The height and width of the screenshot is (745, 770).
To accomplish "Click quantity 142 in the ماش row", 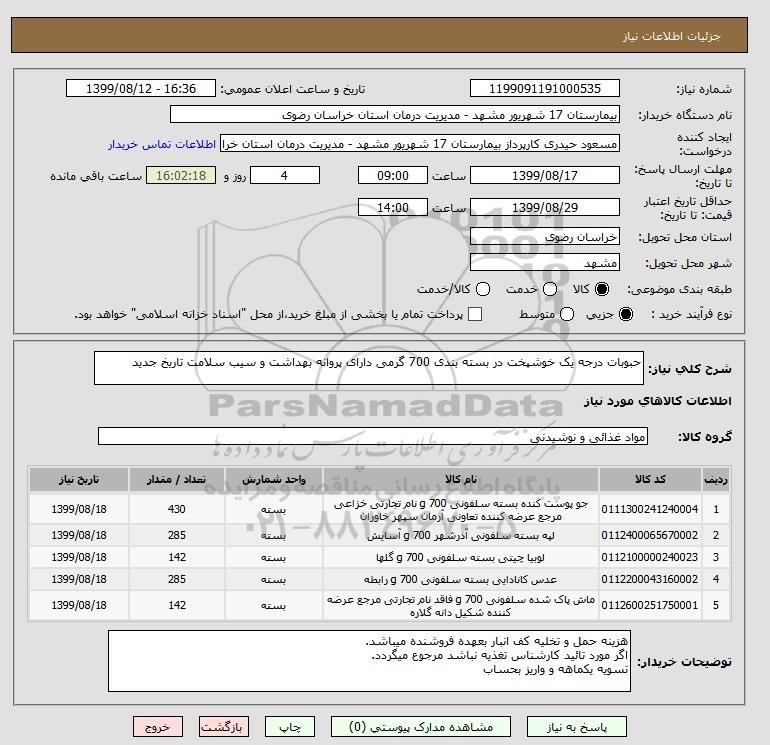I will 176,606.
